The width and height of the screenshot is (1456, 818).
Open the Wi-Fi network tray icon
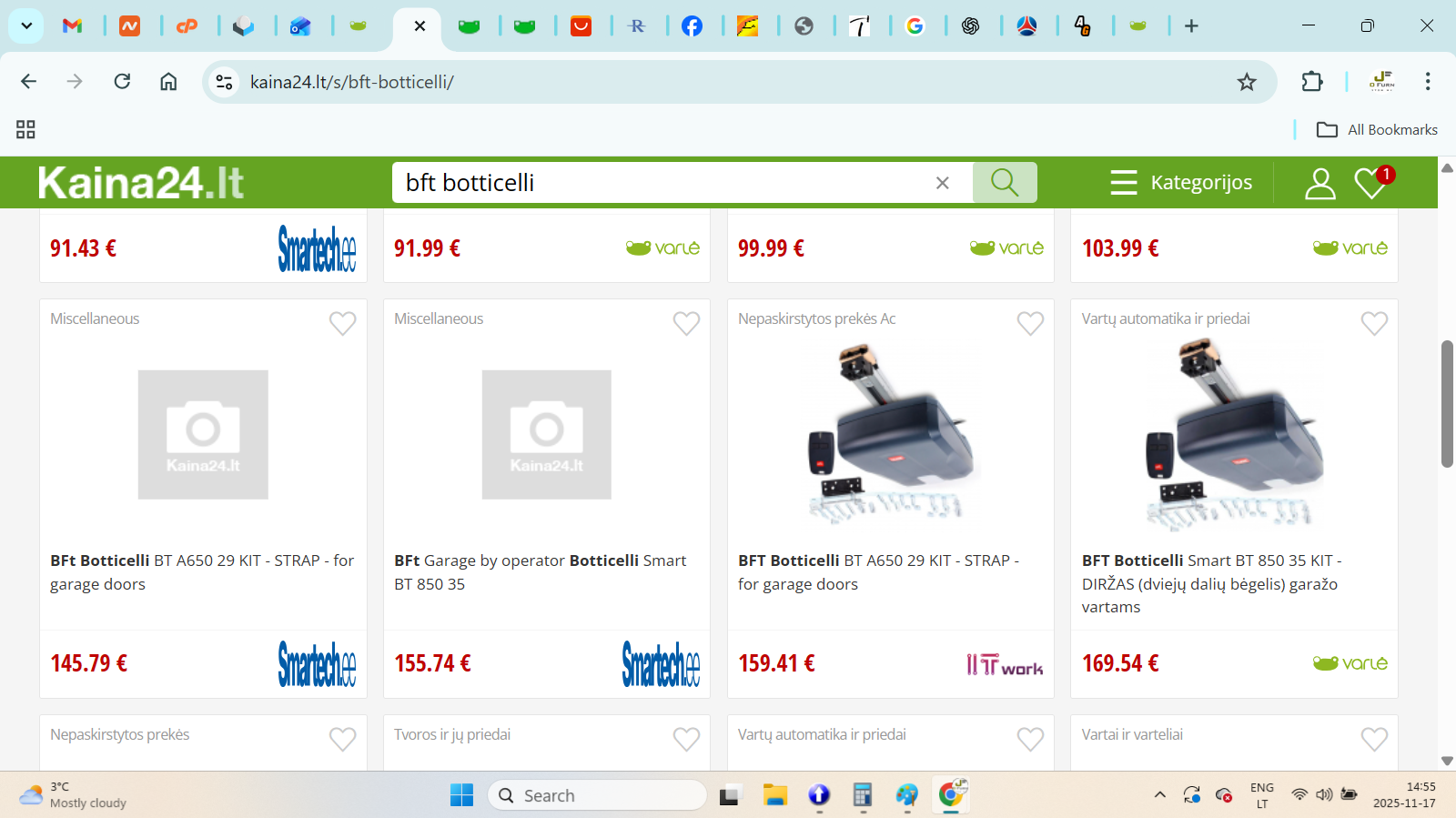(x=1299, y=795)
